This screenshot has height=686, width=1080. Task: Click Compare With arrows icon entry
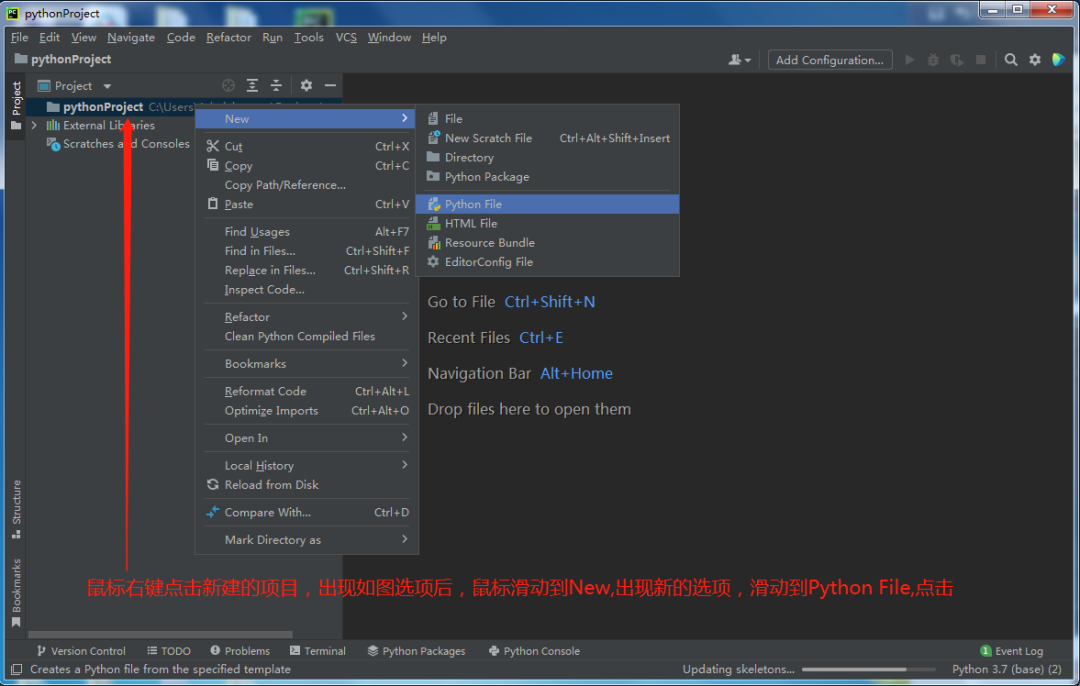tap(213, 512)
